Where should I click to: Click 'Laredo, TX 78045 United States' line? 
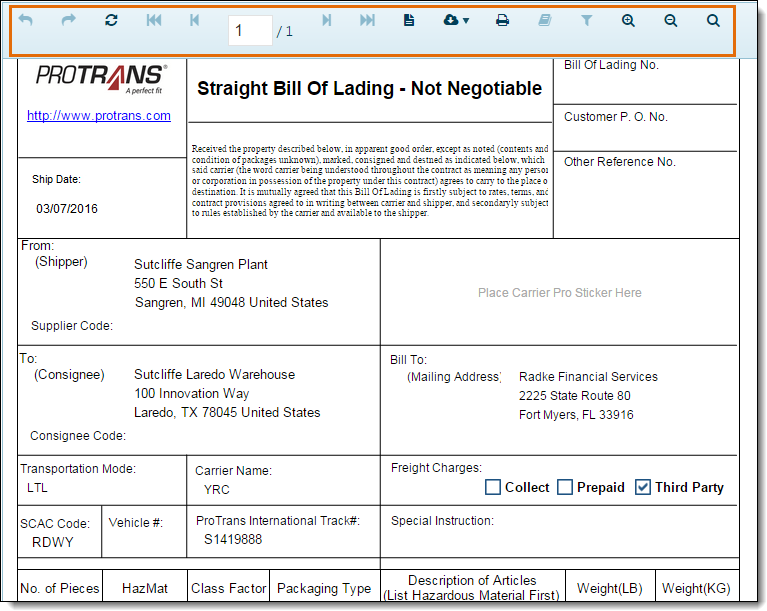pyautogui.click(x=227, y=413)
